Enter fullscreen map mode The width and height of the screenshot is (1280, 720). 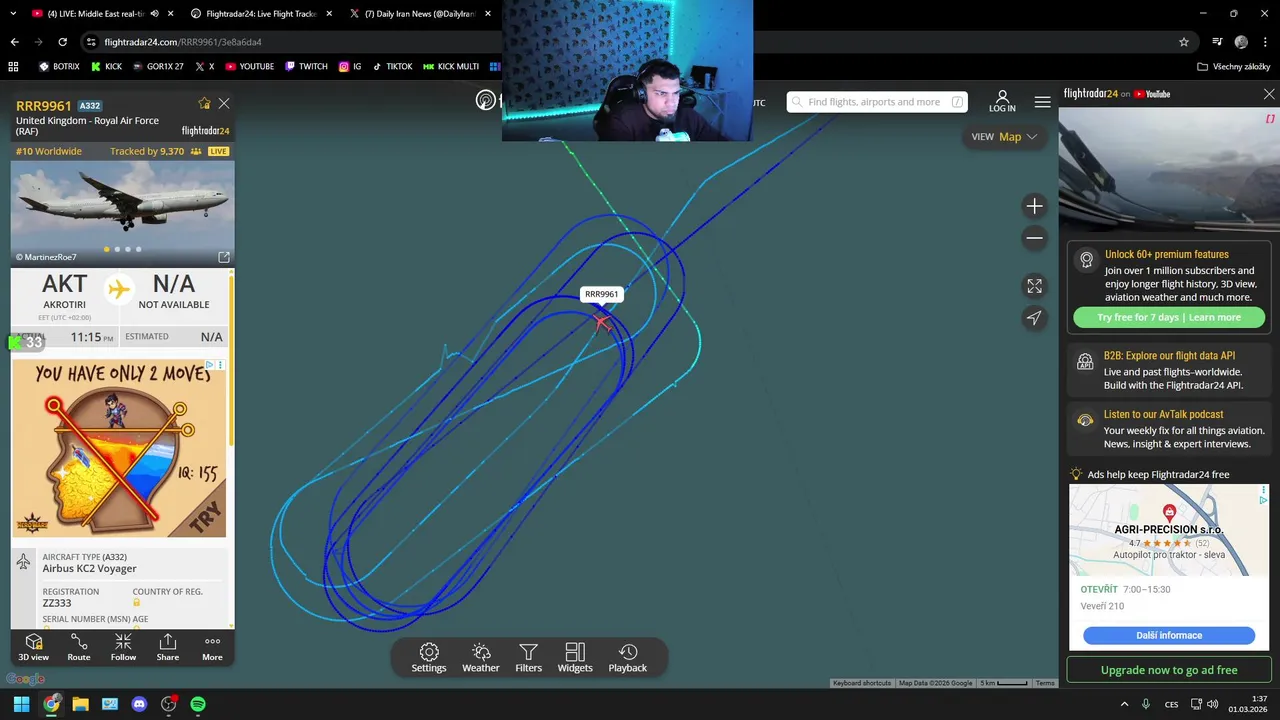point(1034,286)
